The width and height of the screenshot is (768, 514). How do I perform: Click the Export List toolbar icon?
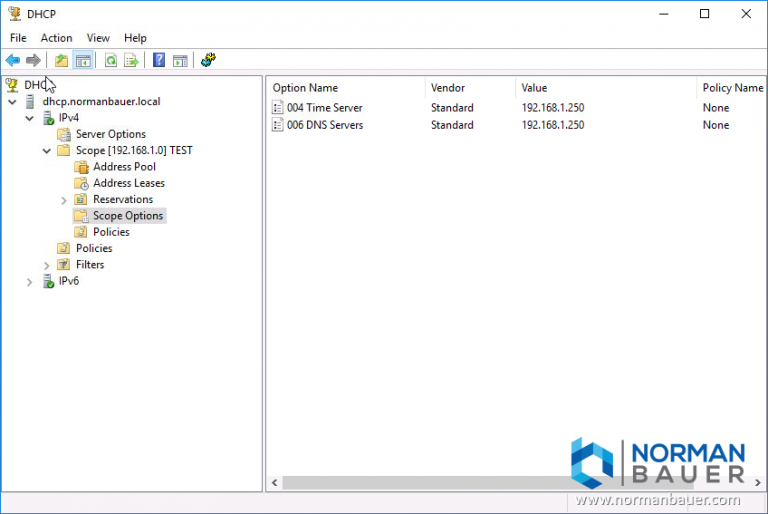pyautogui.click(x=131, y=61)
